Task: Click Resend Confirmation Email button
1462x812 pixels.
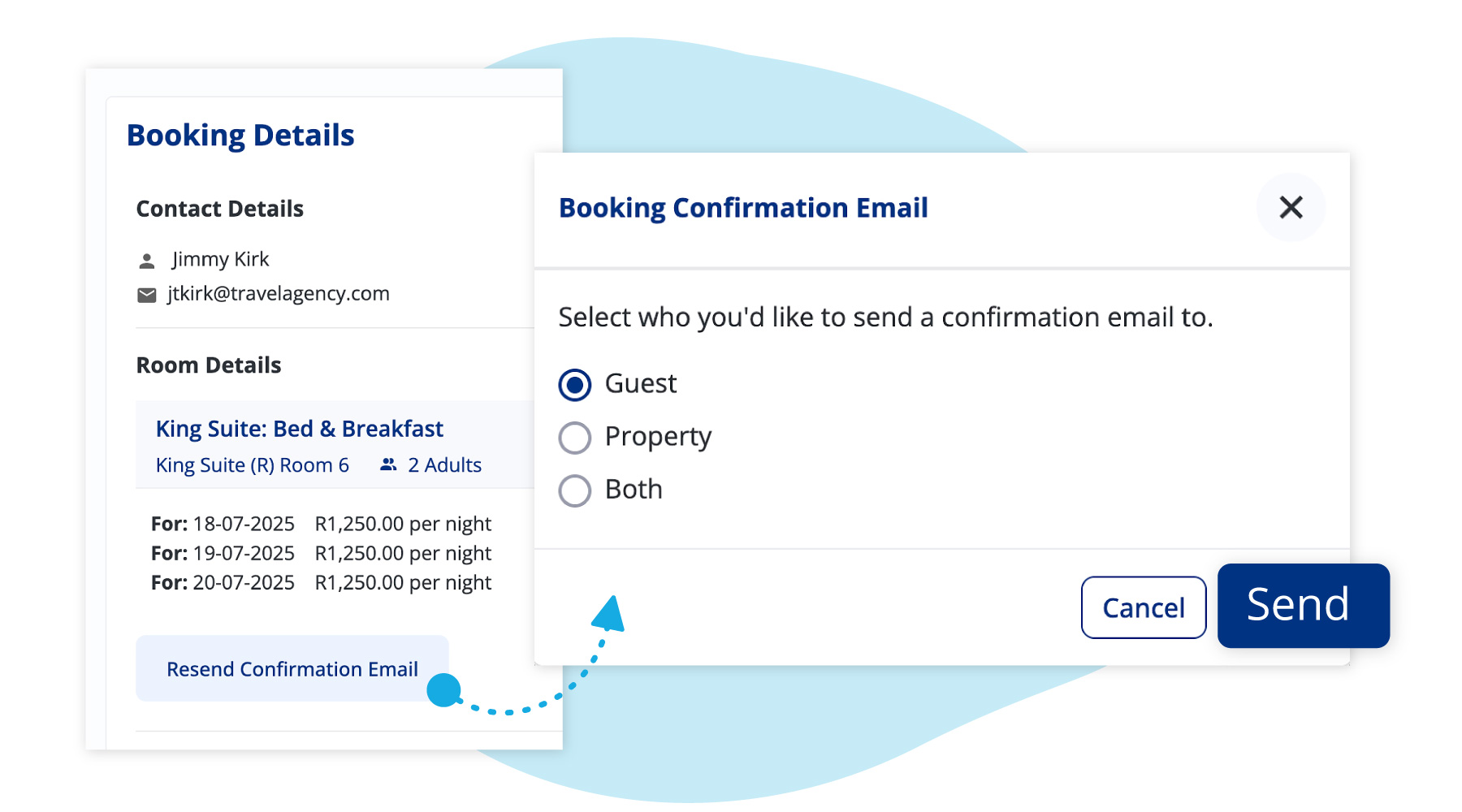Action: [292, 668]
